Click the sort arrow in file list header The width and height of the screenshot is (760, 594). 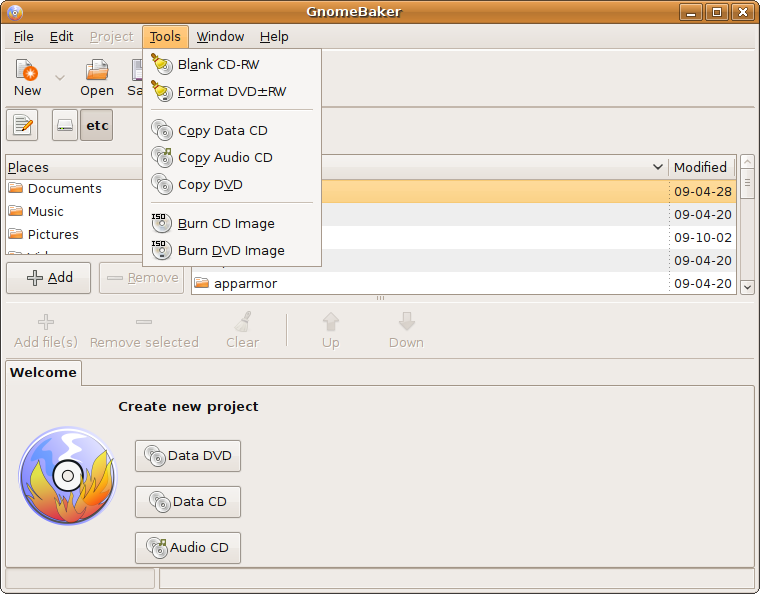658,167
